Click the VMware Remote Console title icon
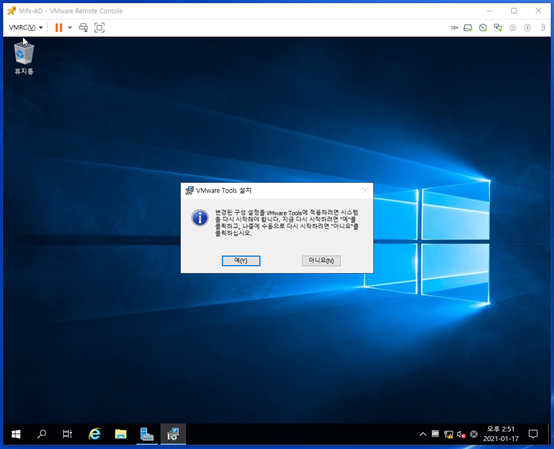554x449 pixels. pyautogui.click(x=12, y=11)
